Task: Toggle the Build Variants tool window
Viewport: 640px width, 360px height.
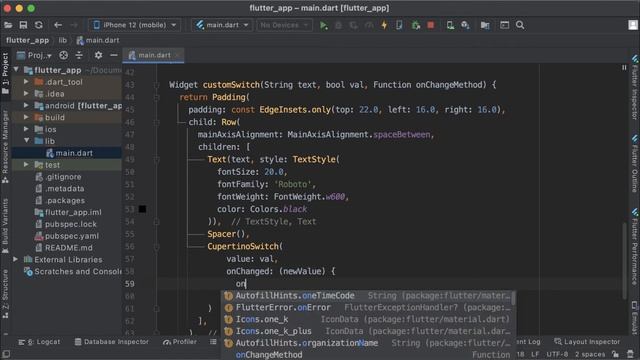Action: pos(5,226)
